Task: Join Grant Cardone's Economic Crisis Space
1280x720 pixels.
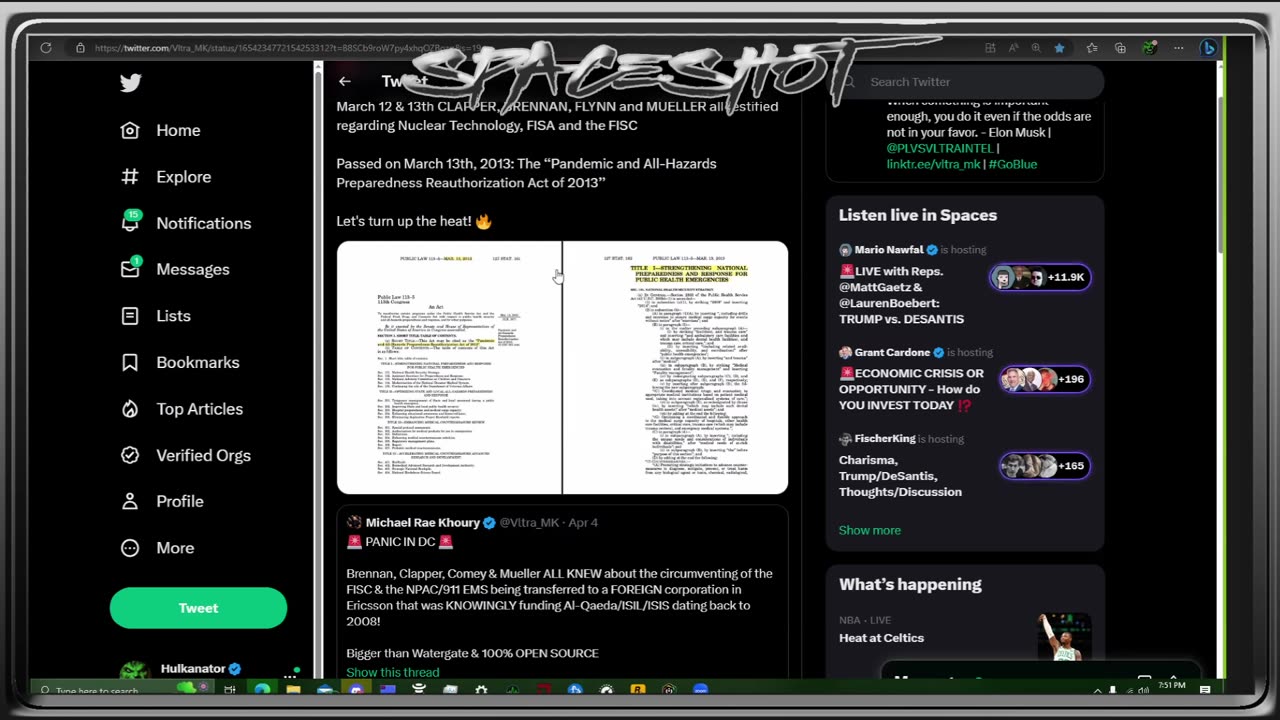Action: pos(911,389)
